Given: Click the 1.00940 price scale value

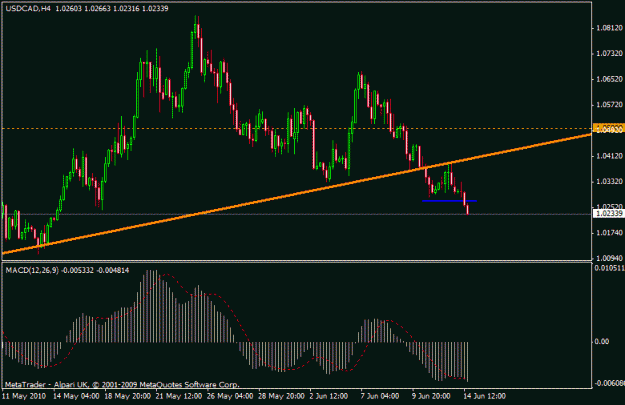Looking at the screenshot, I should [x=609, y=258].
